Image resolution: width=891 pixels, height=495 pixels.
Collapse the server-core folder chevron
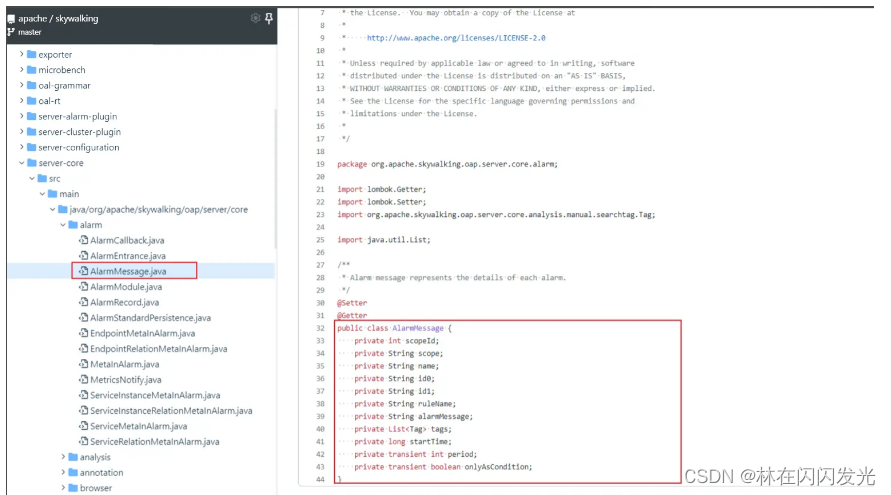point(22,163)
